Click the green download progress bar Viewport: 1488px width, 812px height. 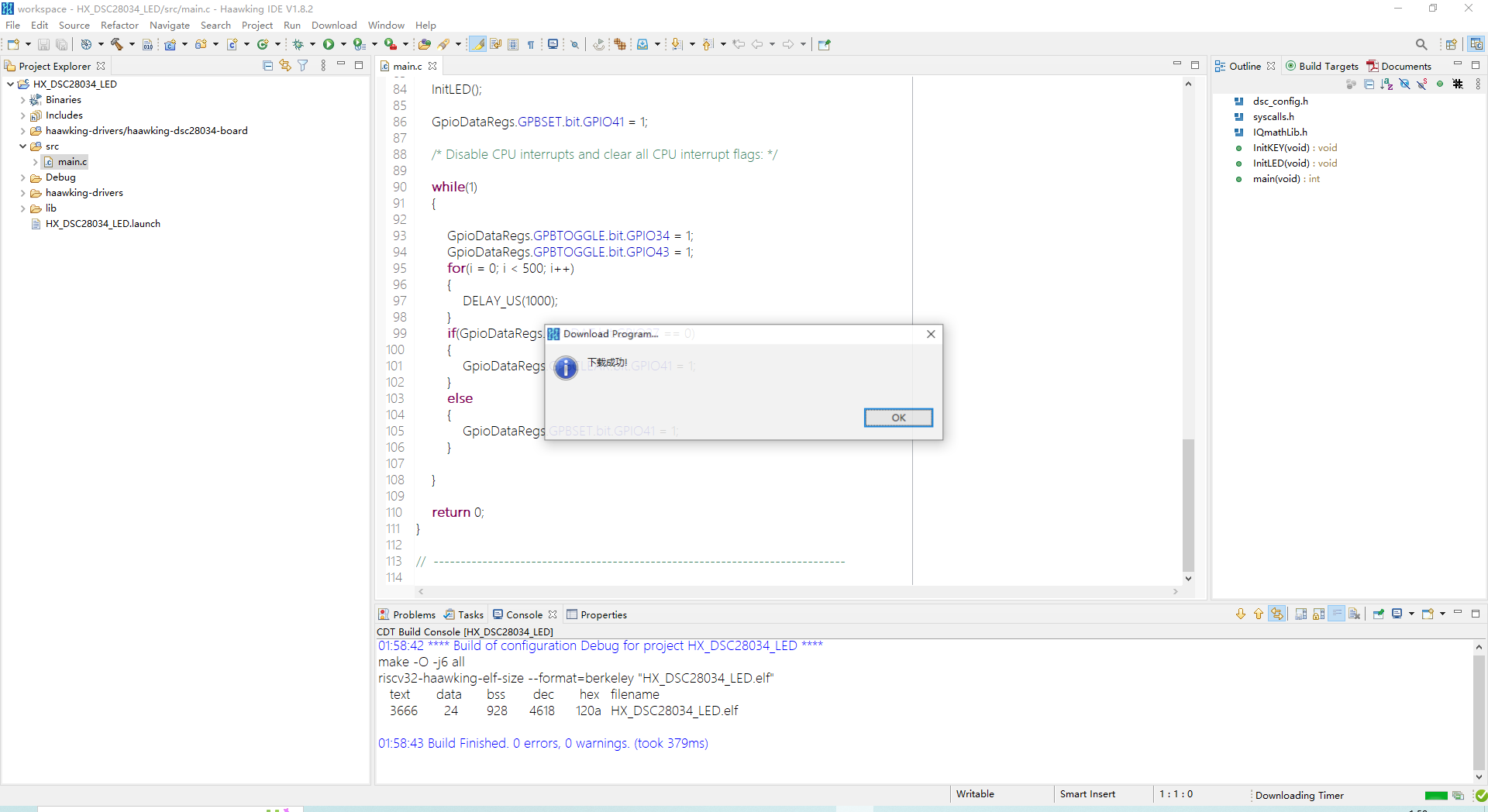1436,796
